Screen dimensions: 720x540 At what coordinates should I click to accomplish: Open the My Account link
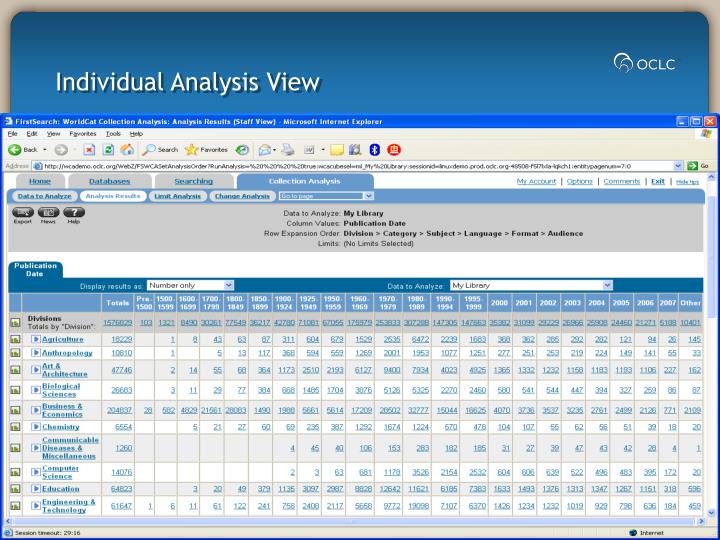pyautogui.click(x=536, y=181)
